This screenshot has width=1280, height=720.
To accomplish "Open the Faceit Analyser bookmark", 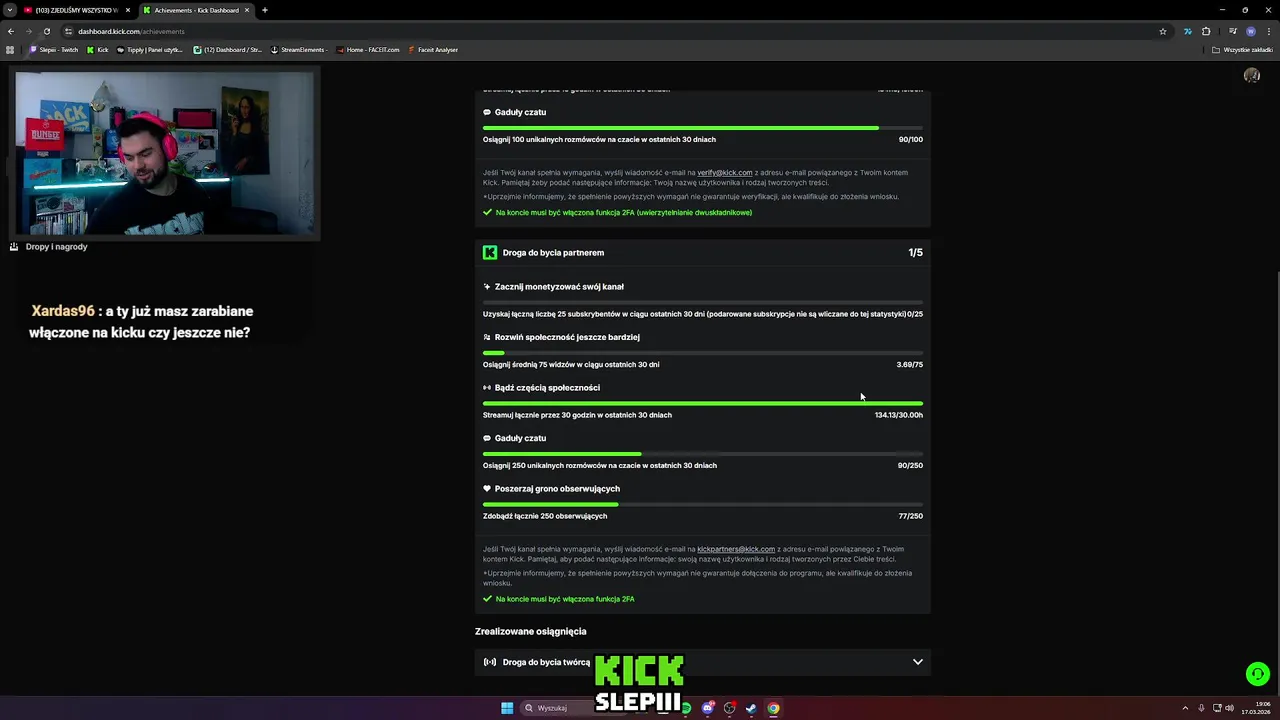I will click(x=433, y=50).
